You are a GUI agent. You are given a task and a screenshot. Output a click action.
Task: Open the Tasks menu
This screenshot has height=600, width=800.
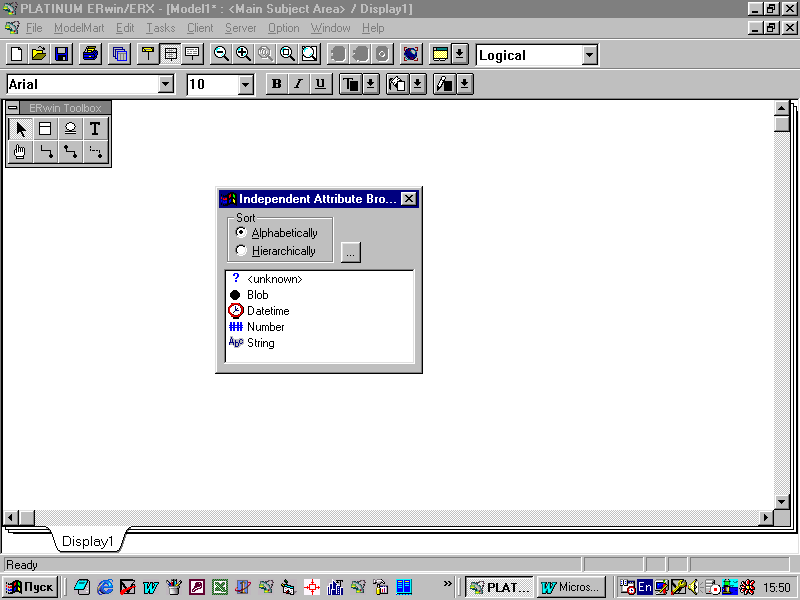(161, 28)
